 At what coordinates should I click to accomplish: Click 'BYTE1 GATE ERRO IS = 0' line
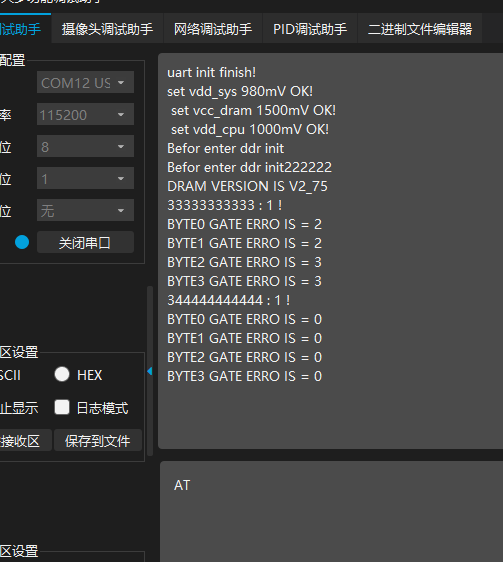tap(245, 338)
